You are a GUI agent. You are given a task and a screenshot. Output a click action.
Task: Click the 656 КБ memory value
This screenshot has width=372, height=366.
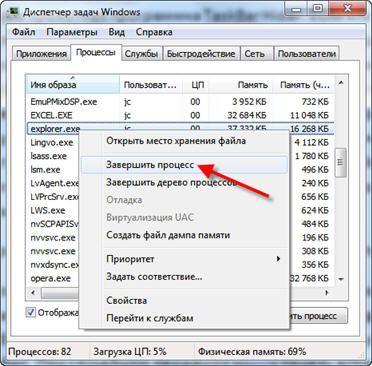pyautogui.click(x=315, y=197)
